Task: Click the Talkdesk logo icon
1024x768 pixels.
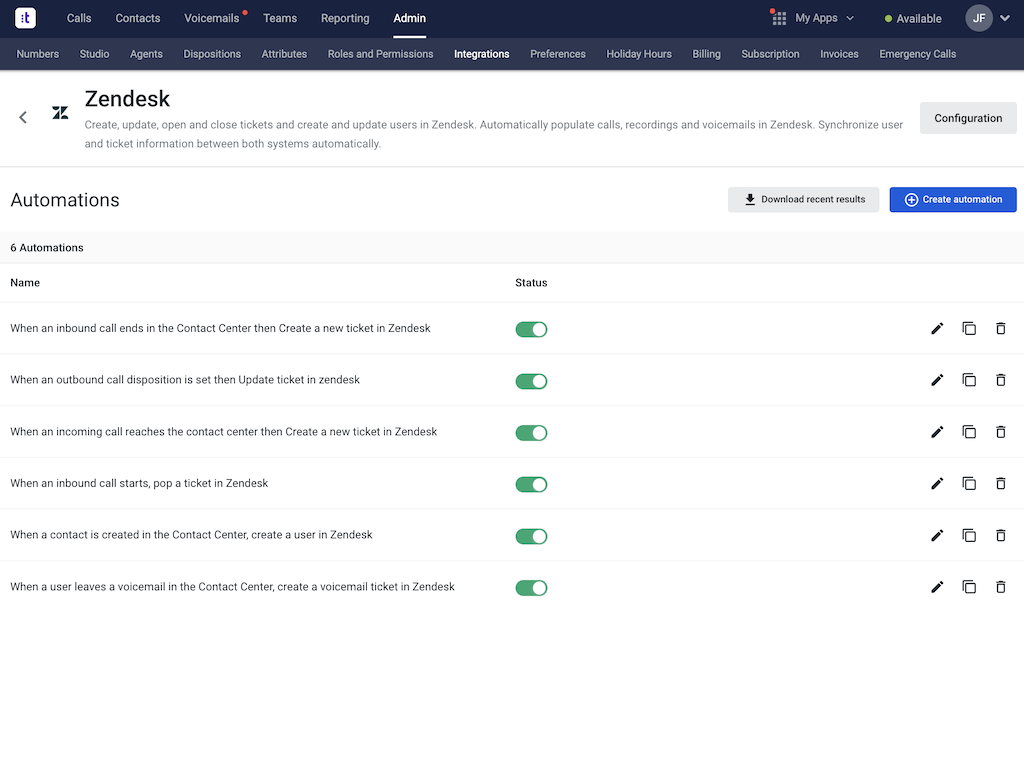Action: coord(26,18)
